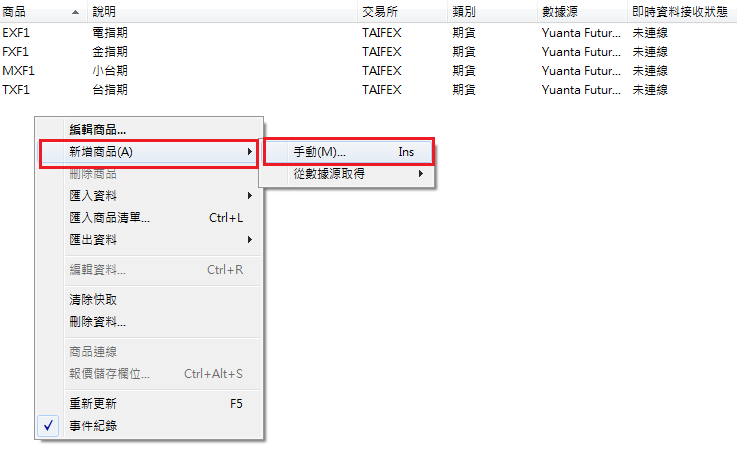
Task: Click the 類別 column header
Action: point(492,11)
